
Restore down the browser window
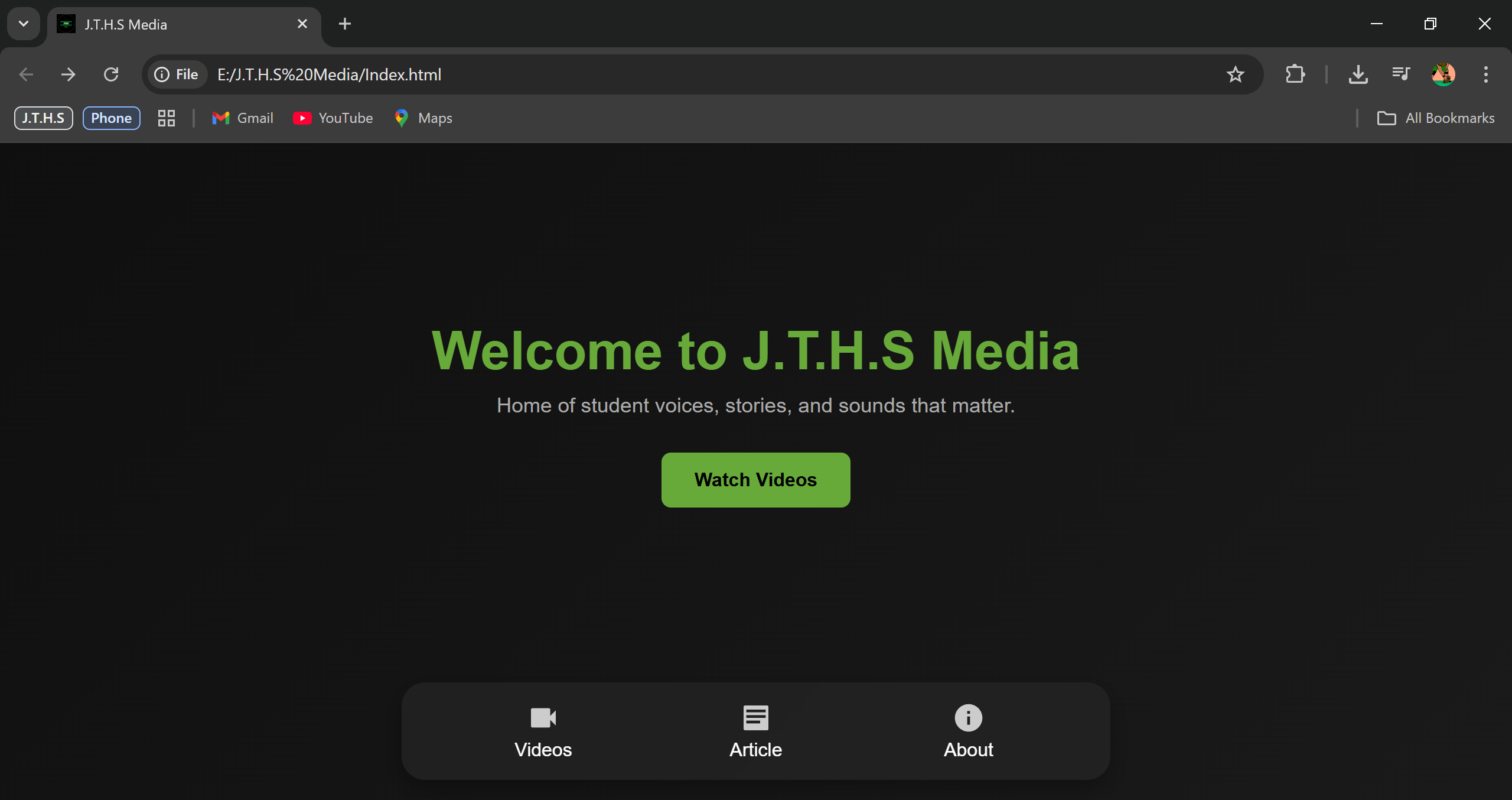pos(1430,24)
